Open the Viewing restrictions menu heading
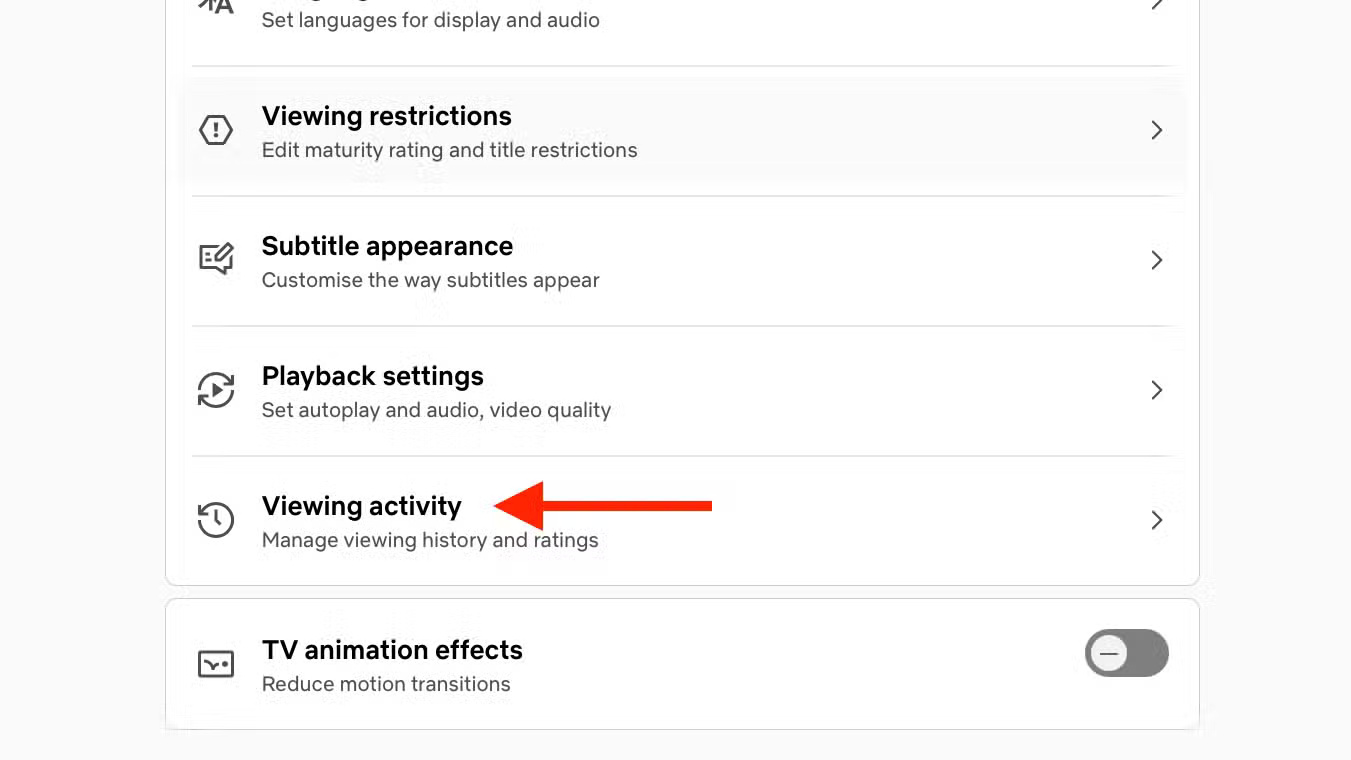 click(x=386, y=116)
